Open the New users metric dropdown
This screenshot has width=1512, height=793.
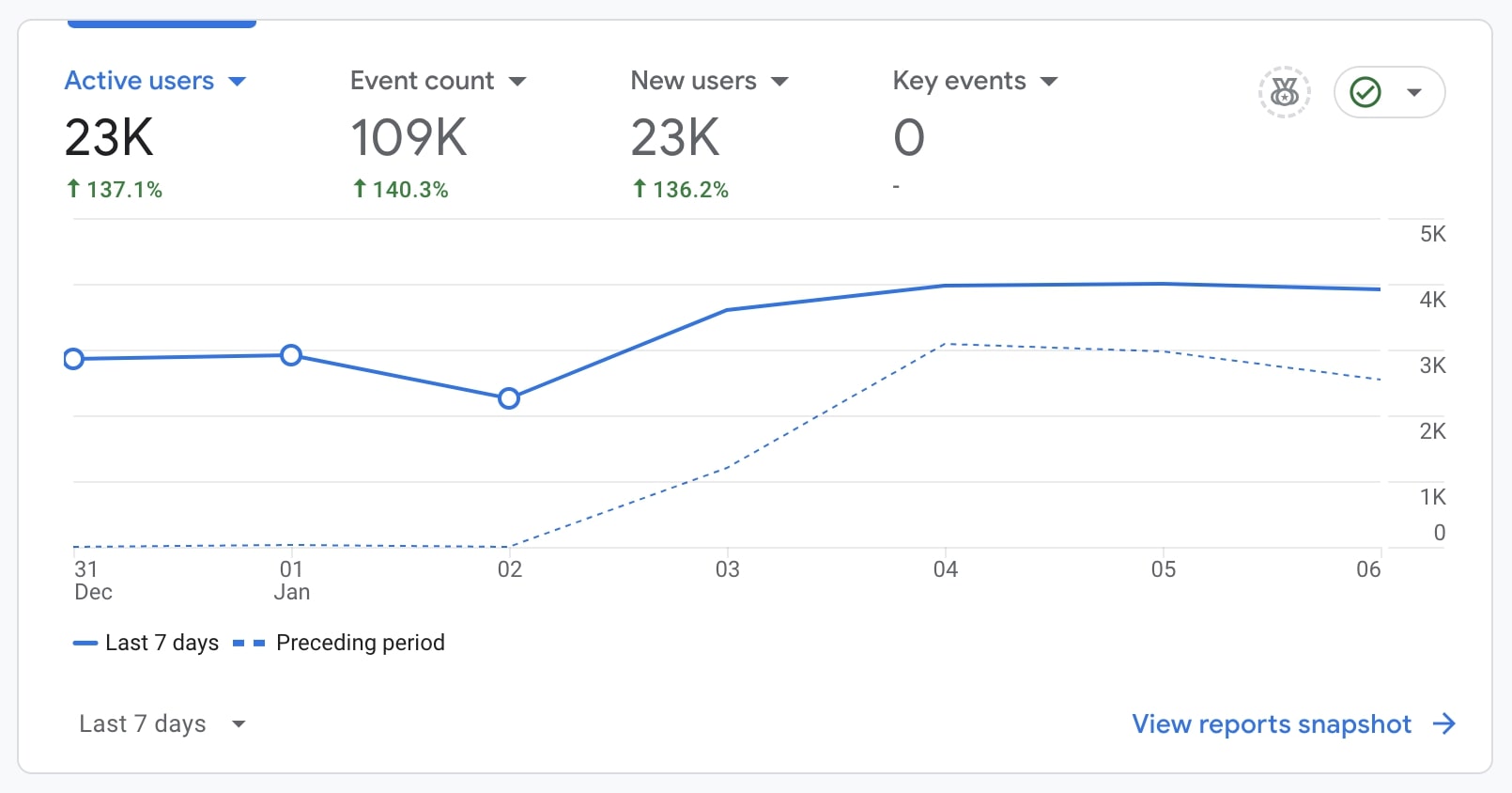(x=709, y=81)
